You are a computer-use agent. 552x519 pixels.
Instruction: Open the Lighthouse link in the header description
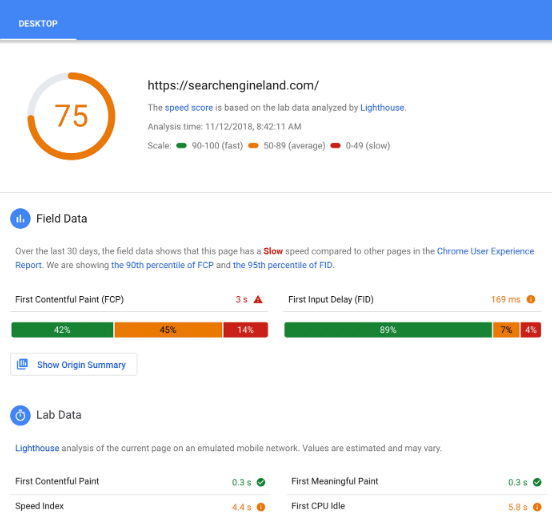point(382,108)
